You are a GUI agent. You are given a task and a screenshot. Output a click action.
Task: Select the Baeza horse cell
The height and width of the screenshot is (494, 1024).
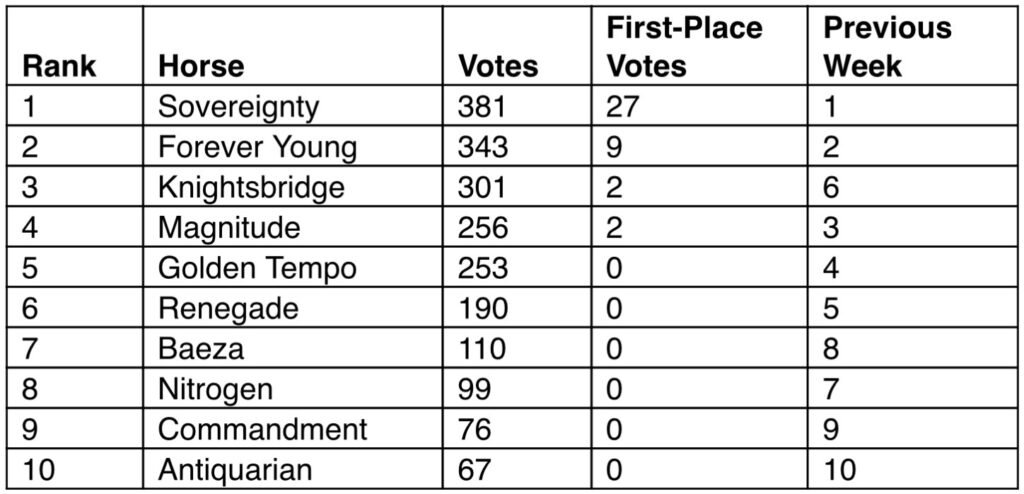pos(293,348)
